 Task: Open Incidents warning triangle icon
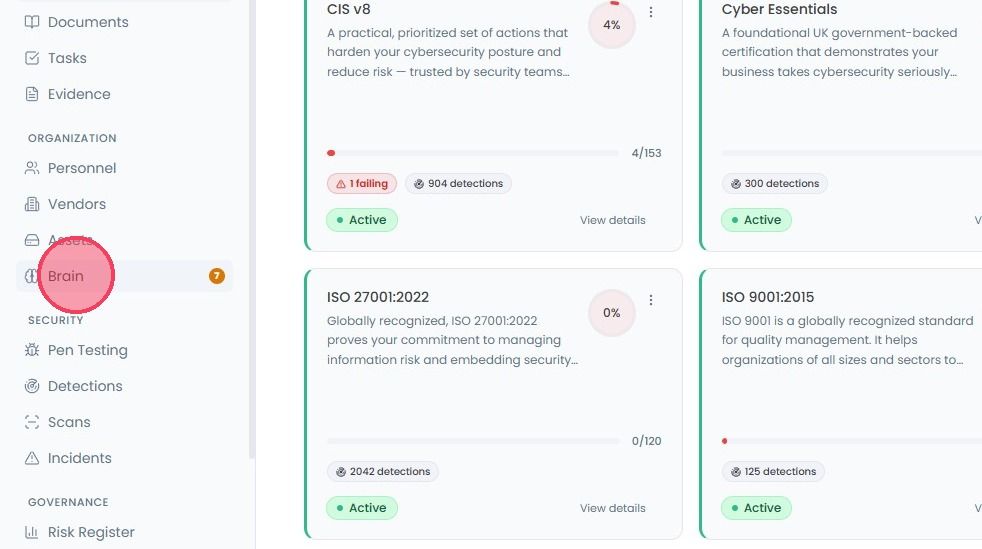(x=31, y=458)
